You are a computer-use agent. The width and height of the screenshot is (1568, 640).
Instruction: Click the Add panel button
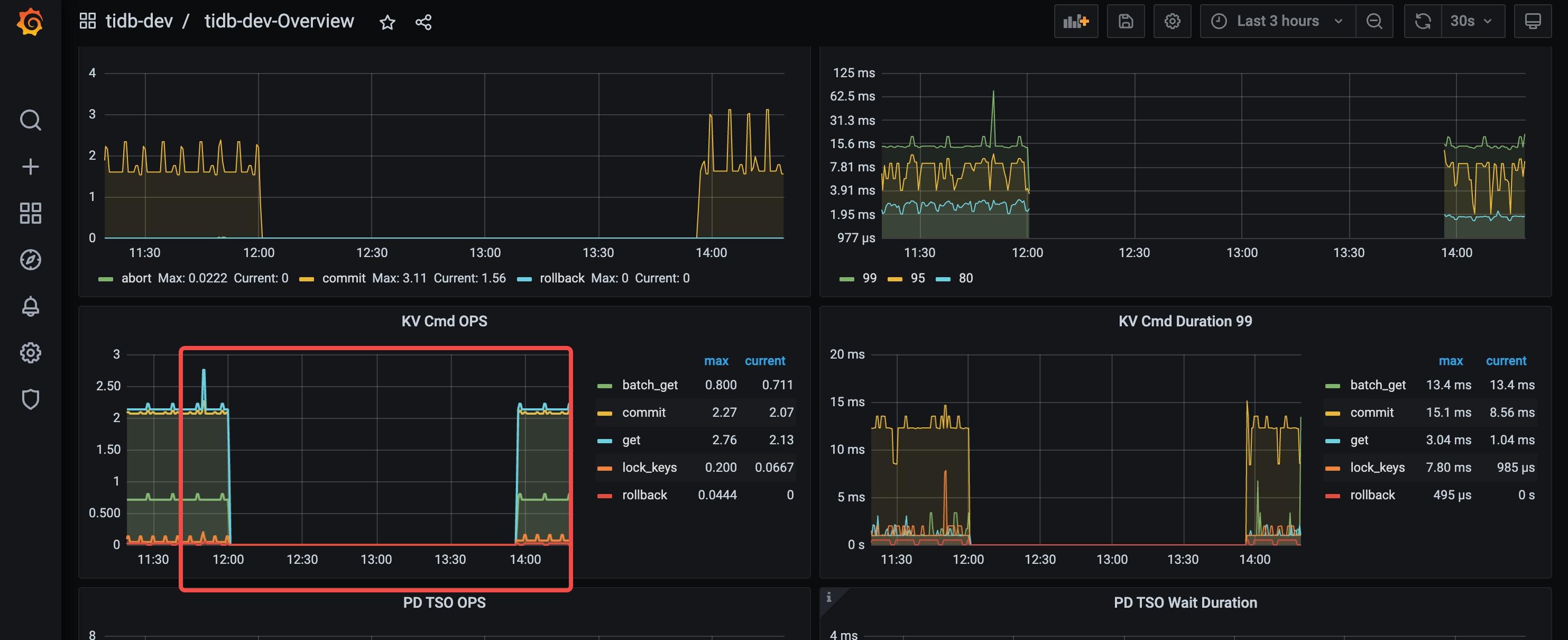1076,21
